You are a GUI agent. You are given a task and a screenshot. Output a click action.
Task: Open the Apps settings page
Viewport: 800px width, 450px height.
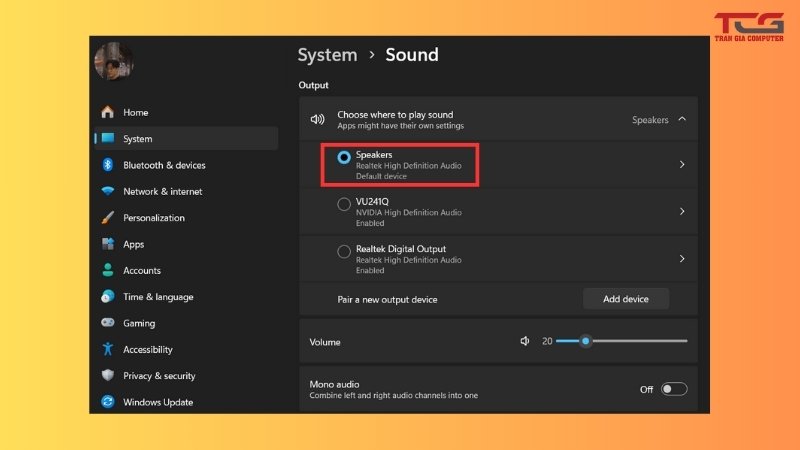[133, 244]
